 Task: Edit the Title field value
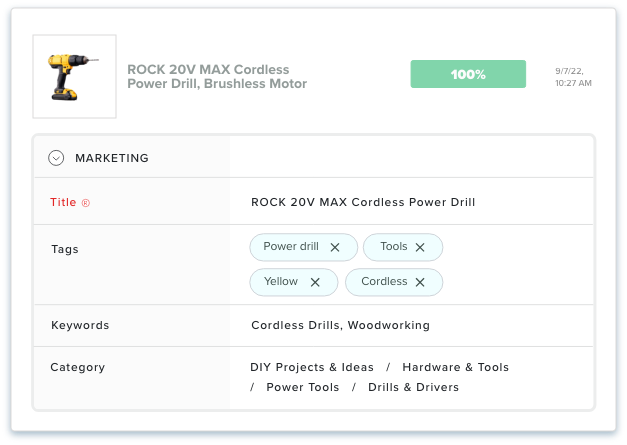(x=363, y=202)
